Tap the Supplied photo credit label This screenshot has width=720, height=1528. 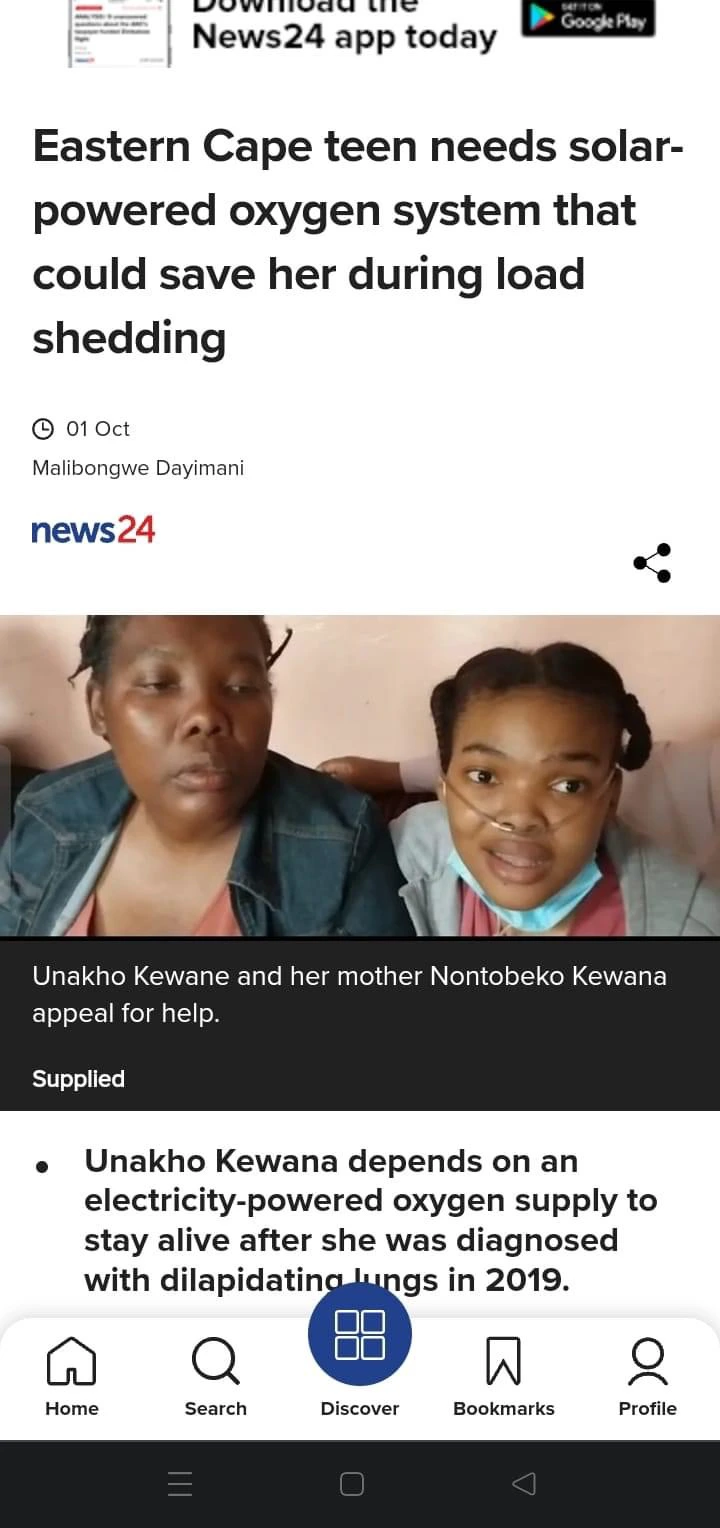point(78,1079)
